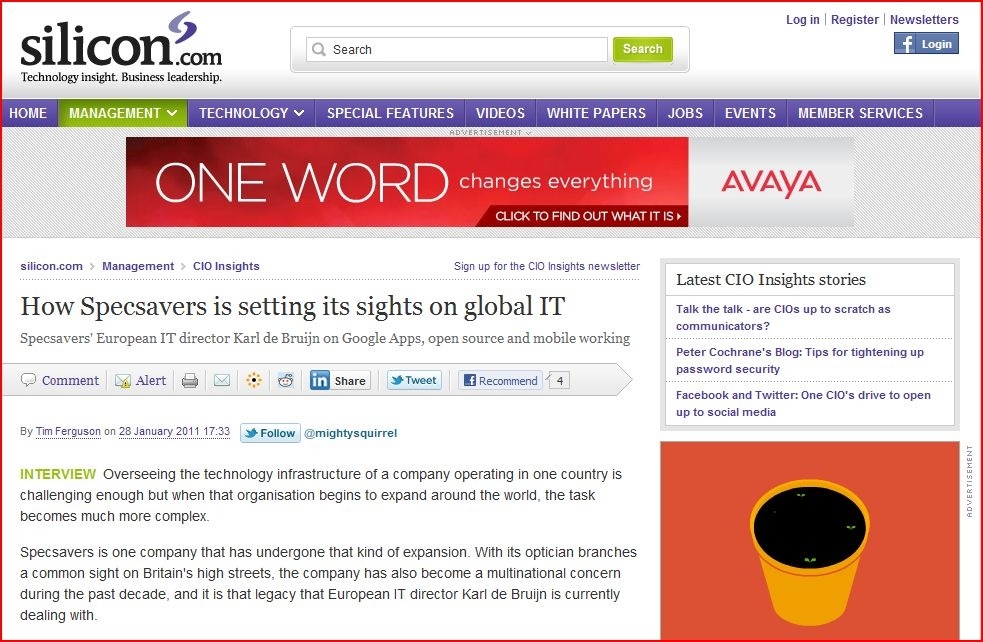Click the Management breadcrumb link
983x642 pixels.
pyautogui.click(x=138, y=266)
